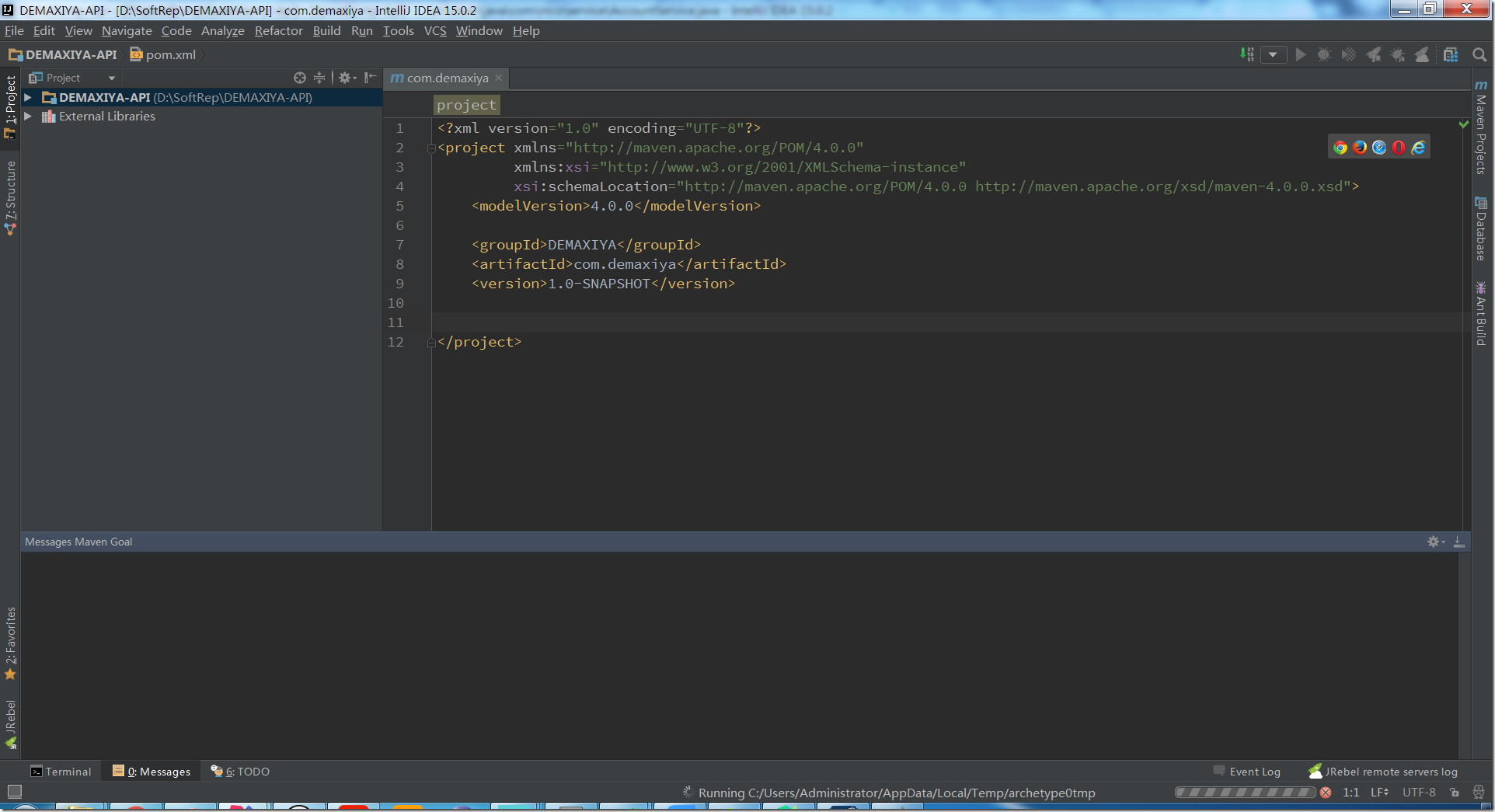Open preview in Safari browser icon
Screen dimensions: 1495x812
[1379, 148]
